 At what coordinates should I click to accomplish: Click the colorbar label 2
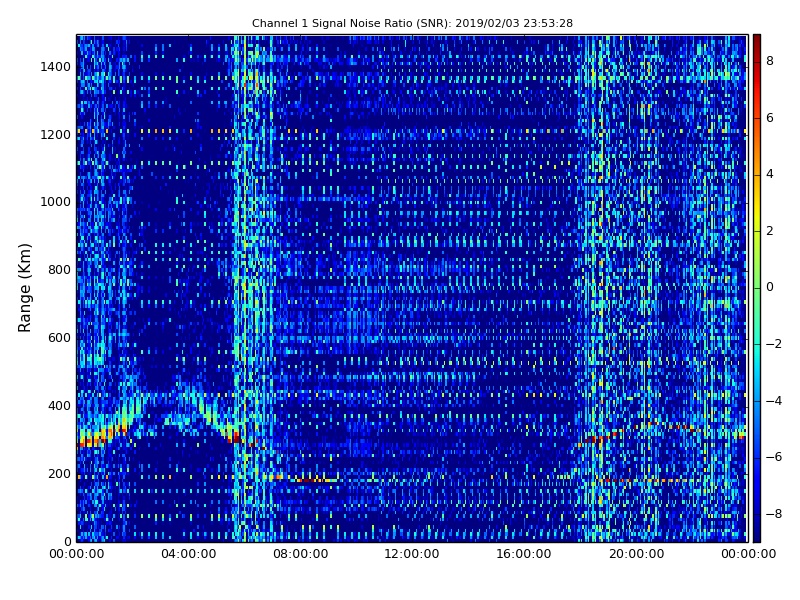click(770, 231)
